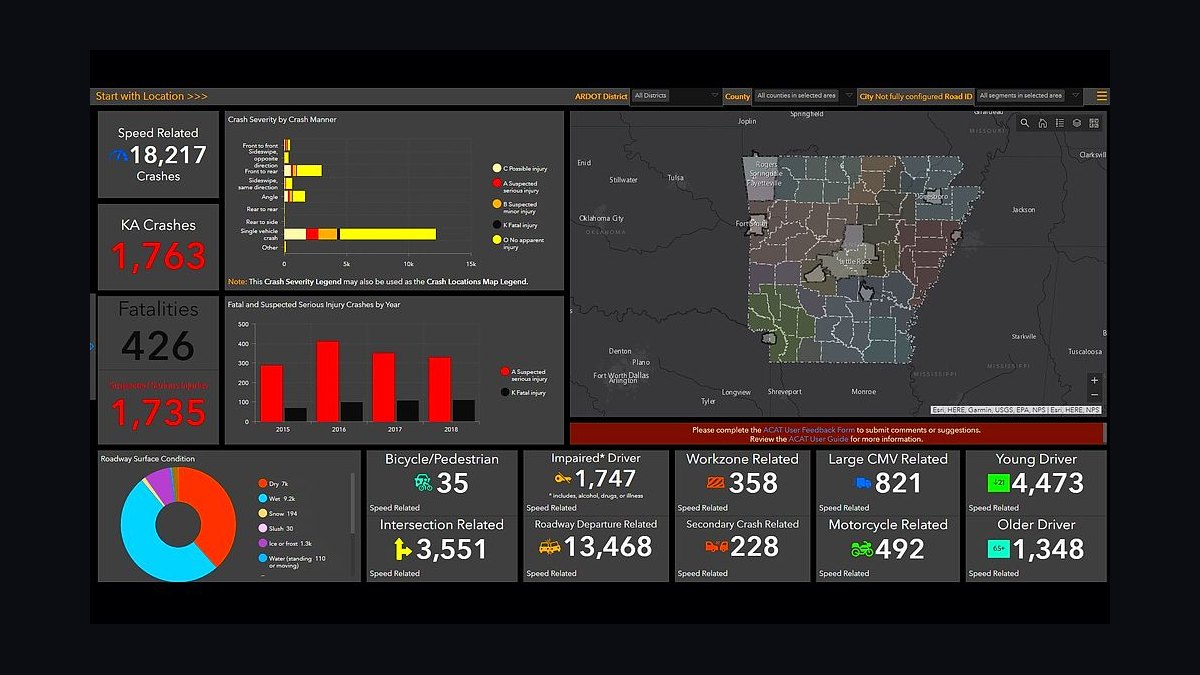The width and height of the screenshot is (1200, 675).
Task: Click the Bicycle/Pedestrian icon
Action: pos(423,483)
